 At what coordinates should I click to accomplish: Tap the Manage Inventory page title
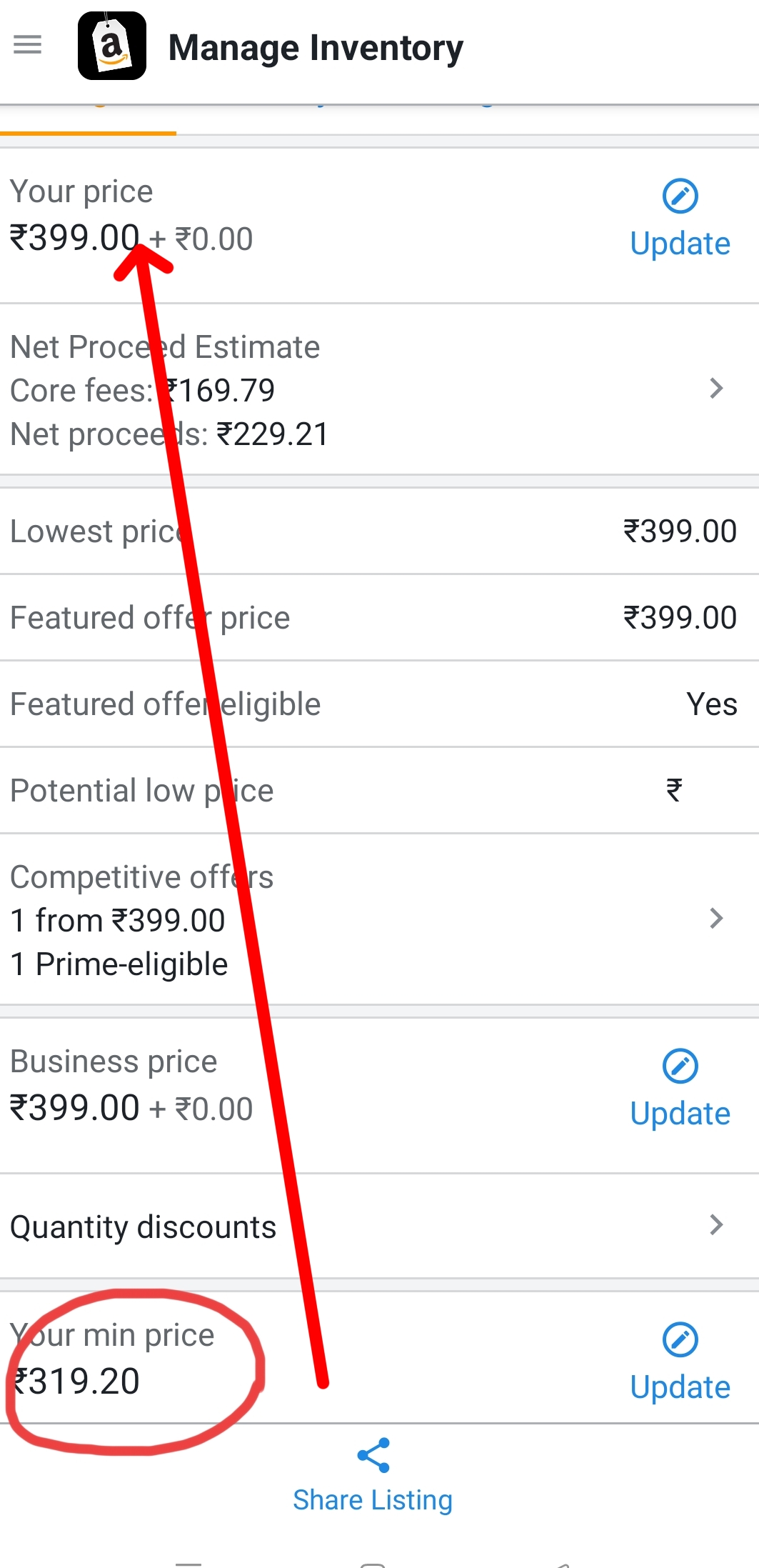tap(316, 48)
